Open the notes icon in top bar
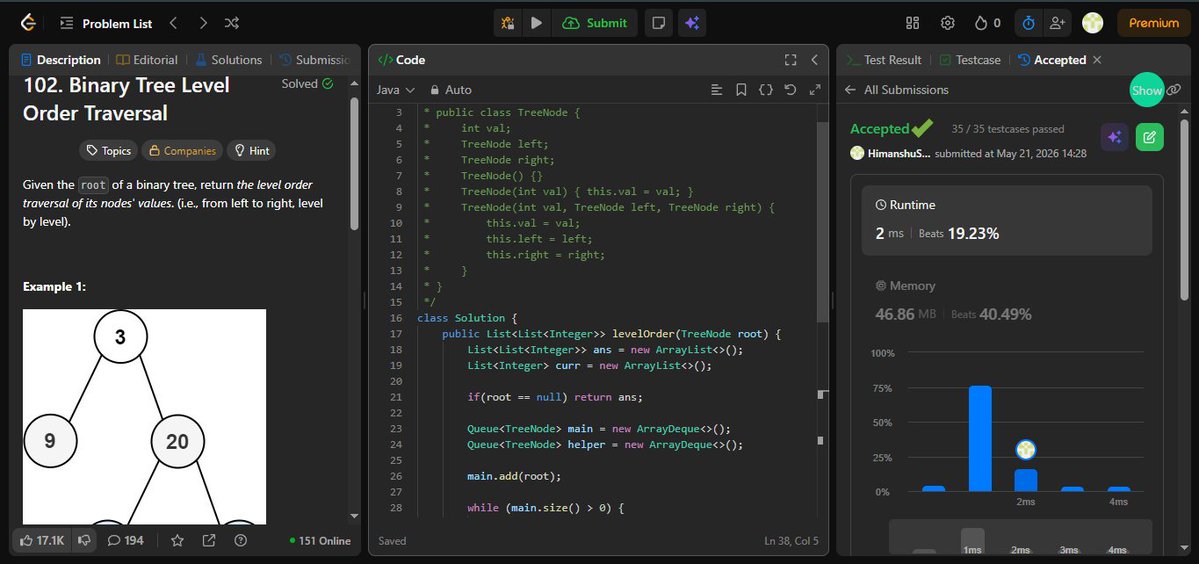The width and height of the screenshot is (1199, 564). pos(658,23)
